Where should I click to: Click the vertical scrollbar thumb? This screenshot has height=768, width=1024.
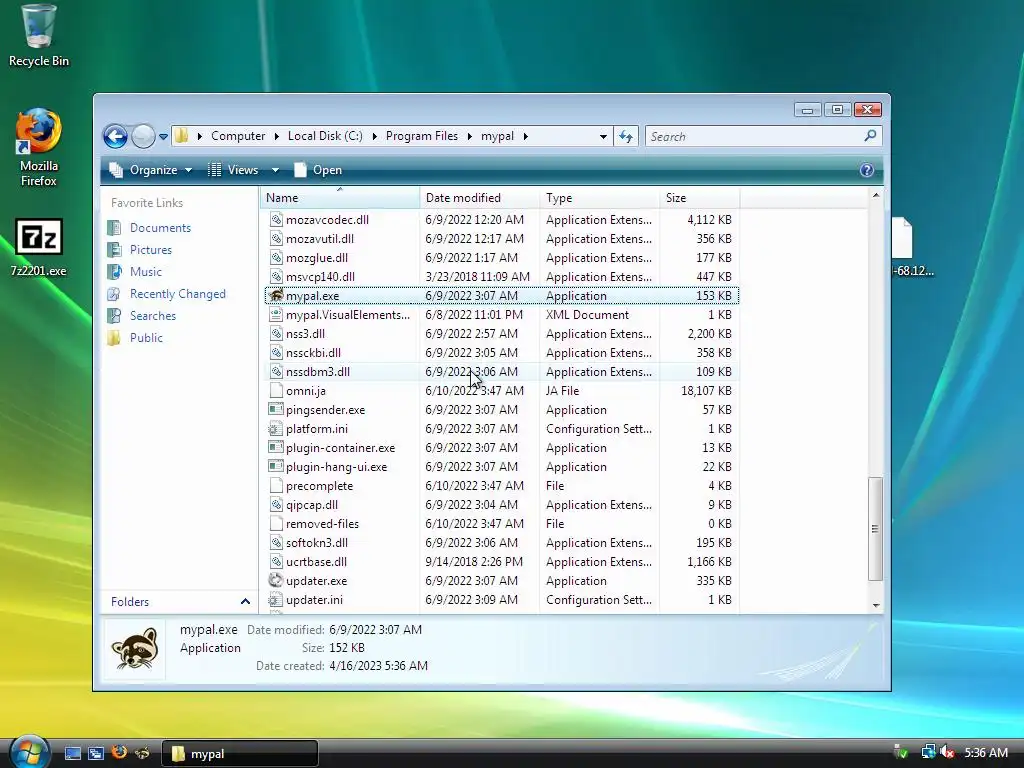(x=875, y=528)
